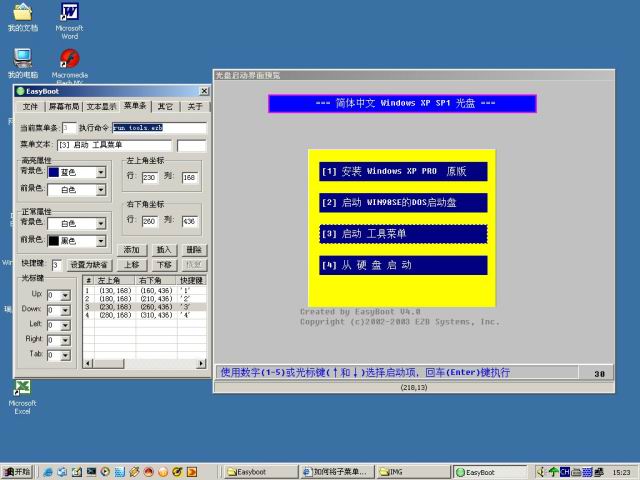Open highlight 前景色 dropdown showing 白色

click(101, 190)
